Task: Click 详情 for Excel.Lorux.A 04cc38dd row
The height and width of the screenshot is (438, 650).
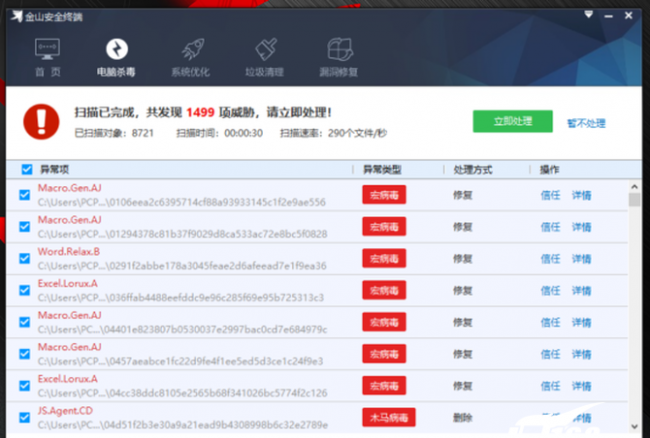Action: pos(581,386)
